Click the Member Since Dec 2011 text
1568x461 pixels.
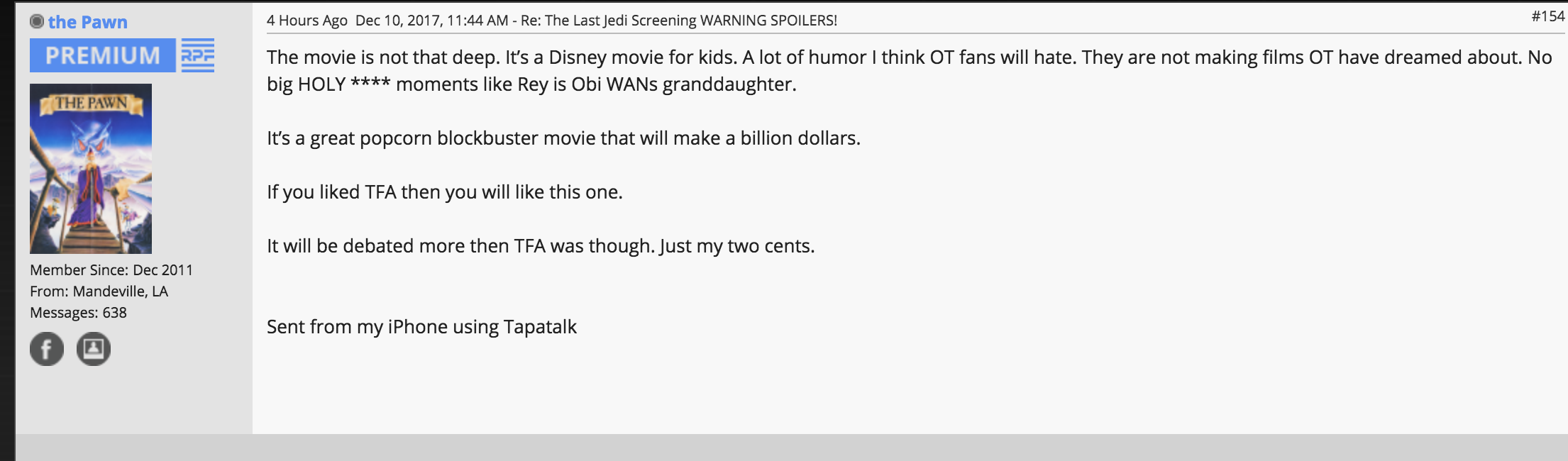click(111, 270)
